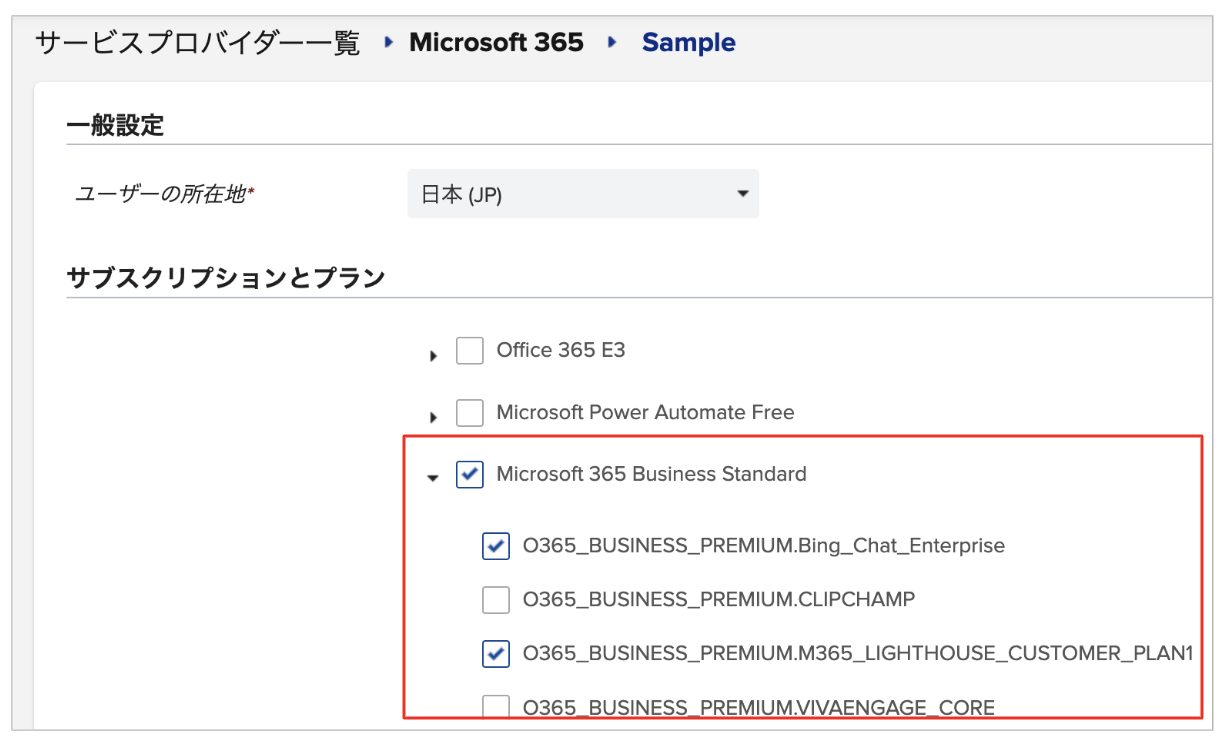This screenshot has width=1228, height=746.
Task: Uncheck the M365_LIGHTHOUSE_CUSTOMER_PLAN1 checkbox
Action: point(496,654)
